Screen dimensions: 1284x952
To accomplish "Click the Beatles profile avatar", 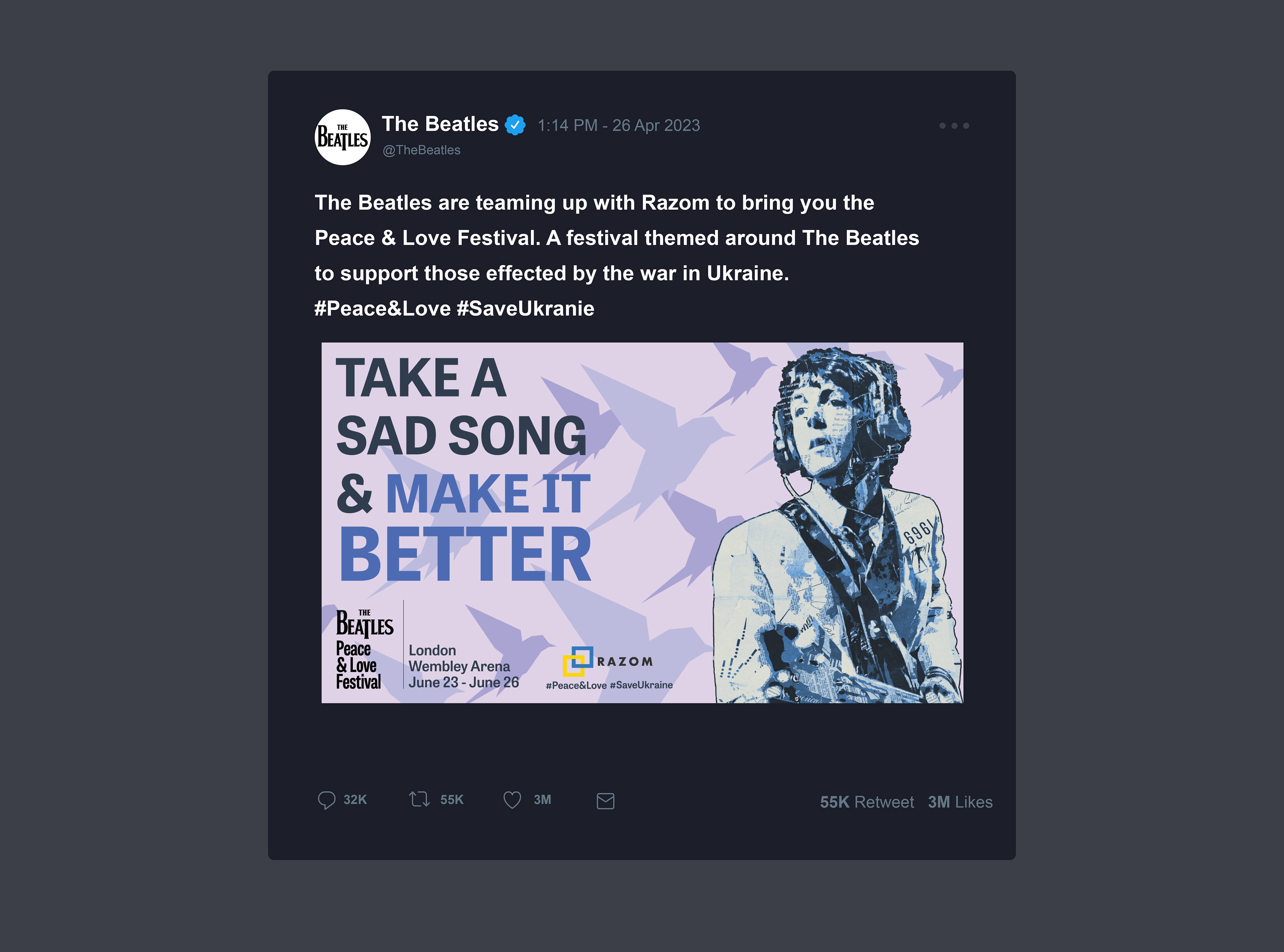I will 342,137.
